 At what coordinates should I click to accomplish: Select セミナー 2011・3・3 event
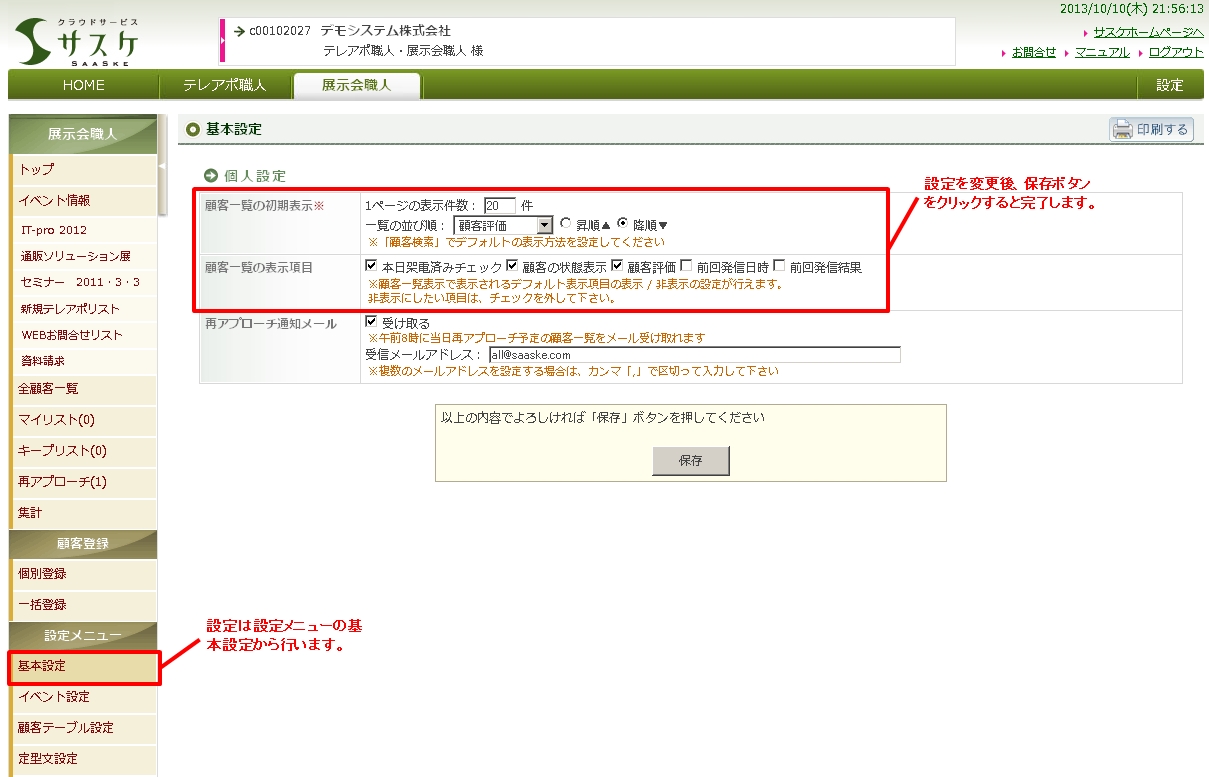[84, 282]
